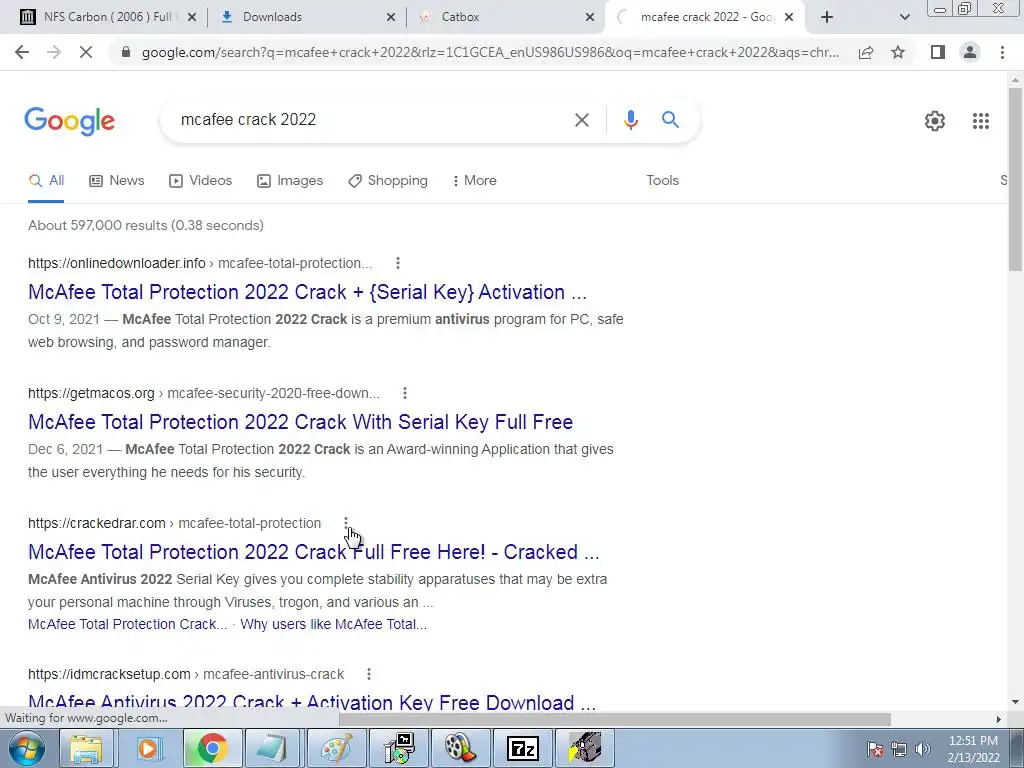This screenshot has height=768, width=1024.
Task: Open options for idmcracksetup.com result
Action: click(369, 674)
